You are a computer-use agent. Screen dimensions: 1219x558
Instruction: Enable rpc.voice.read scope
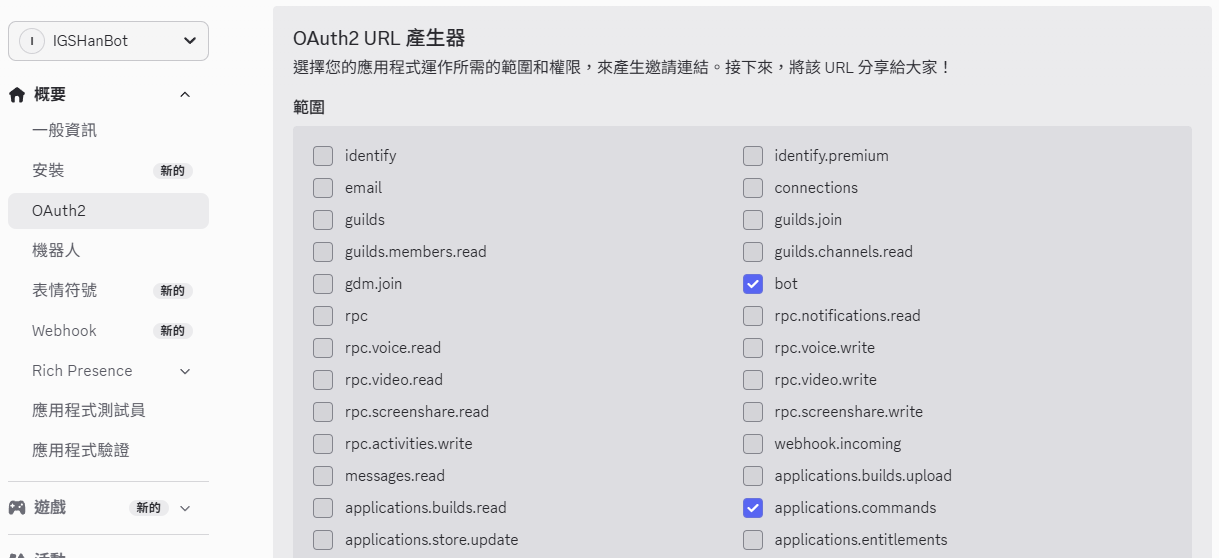tap(323, 348)
